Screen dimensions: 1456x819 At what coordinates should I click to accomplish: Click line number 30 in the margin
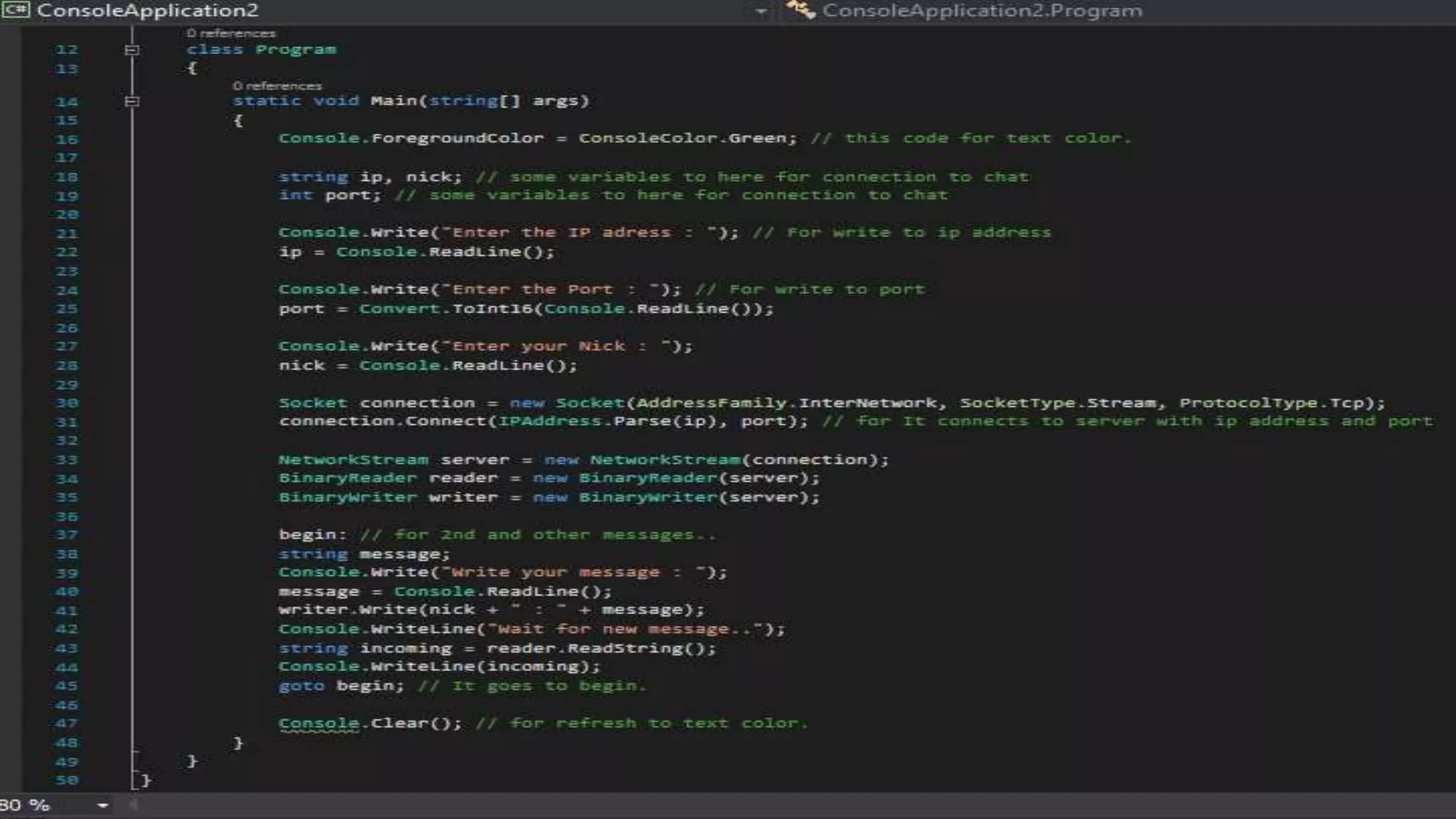[67, 403]
